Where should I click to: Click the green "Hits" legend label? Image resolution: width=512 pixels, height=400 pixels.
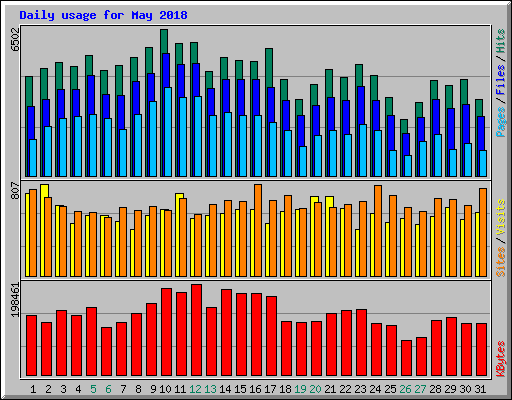click(x=501, y=41)
